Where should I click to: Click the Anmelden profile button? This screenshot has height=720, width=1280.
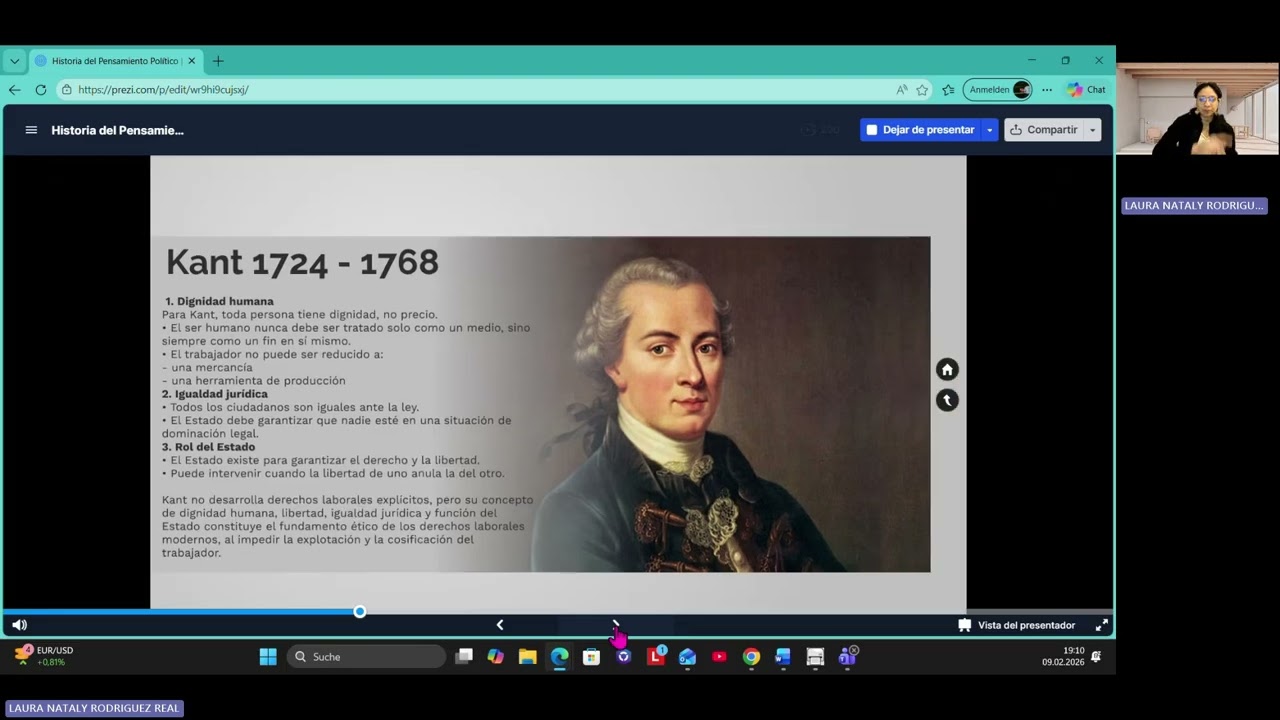(x=997, y=89)
